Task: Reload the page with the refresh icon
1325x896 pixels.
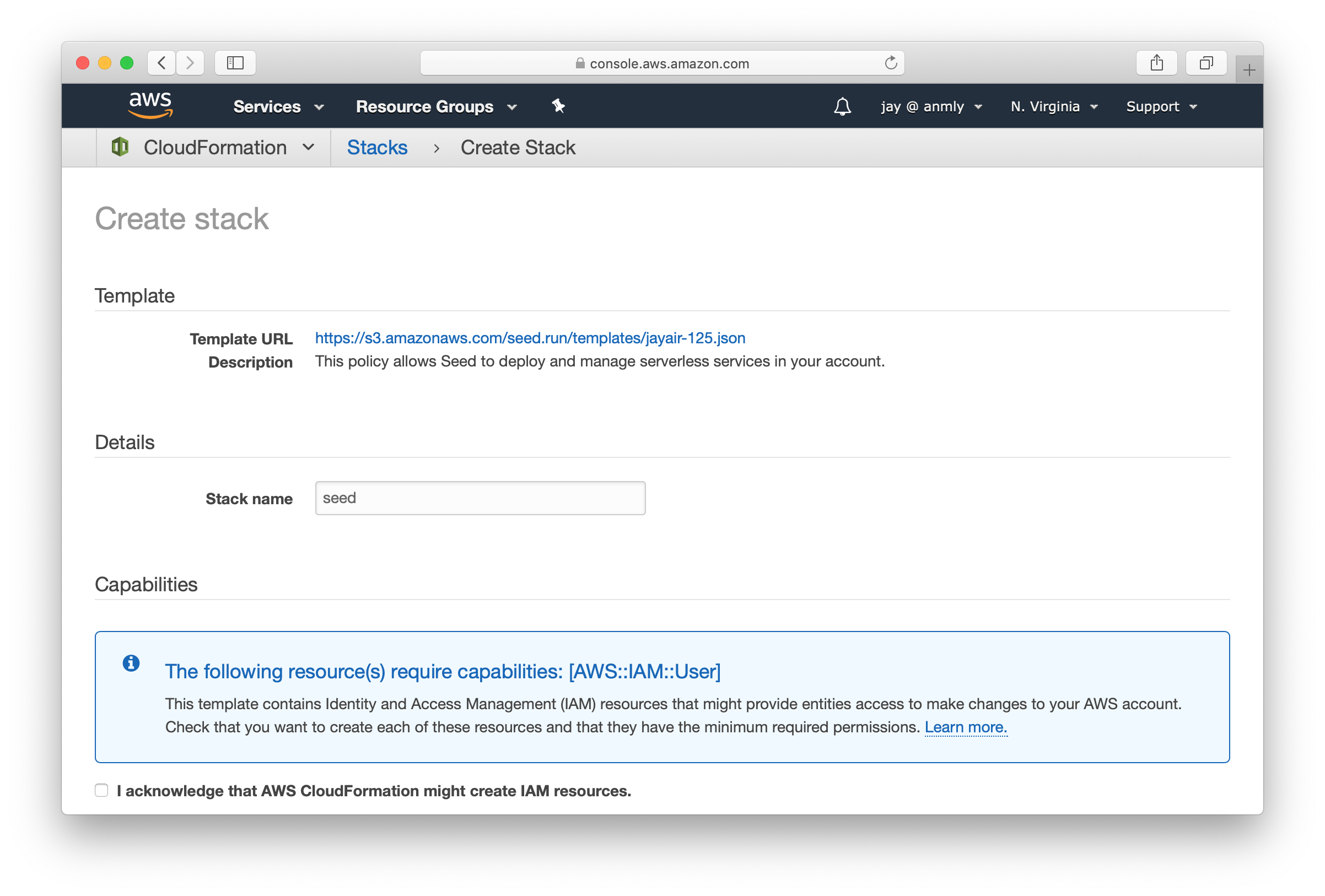Action: pyautogui.click(x=891, y=63)
